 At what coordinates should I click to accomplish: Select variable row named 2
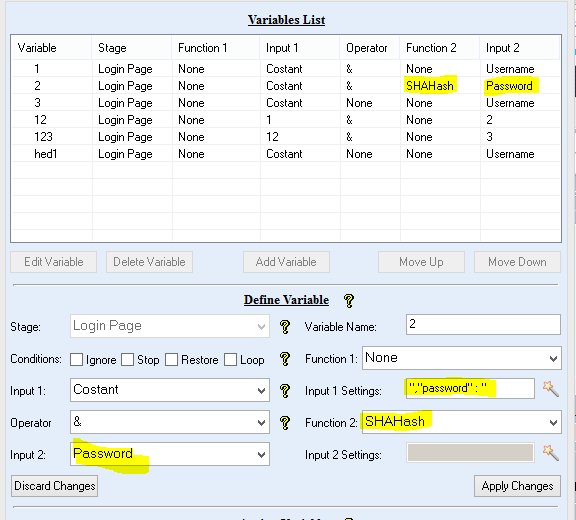pyautogui.click(x=286, y=86)
